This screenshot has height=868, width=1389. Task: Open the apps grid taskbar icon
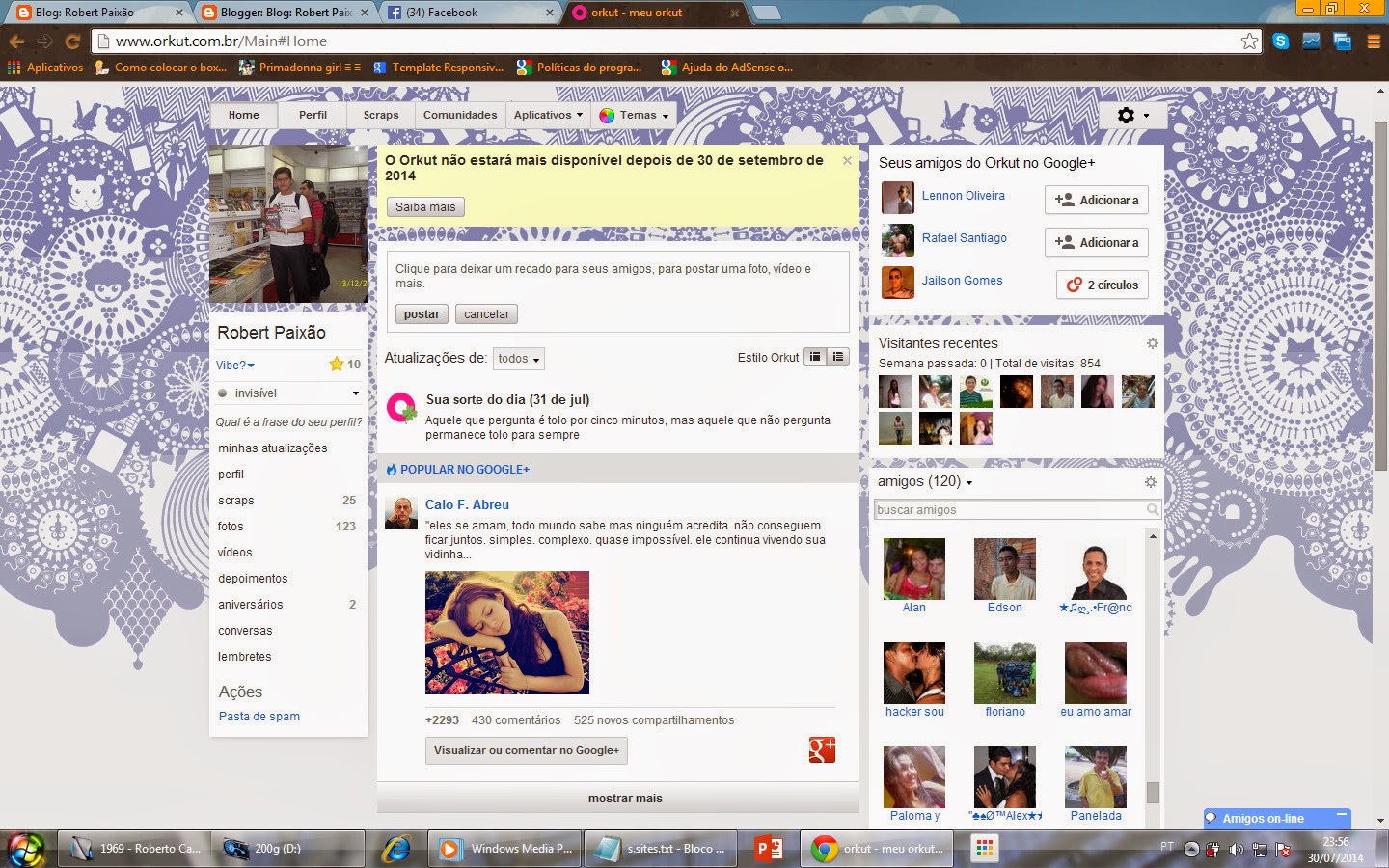point(984,849)
